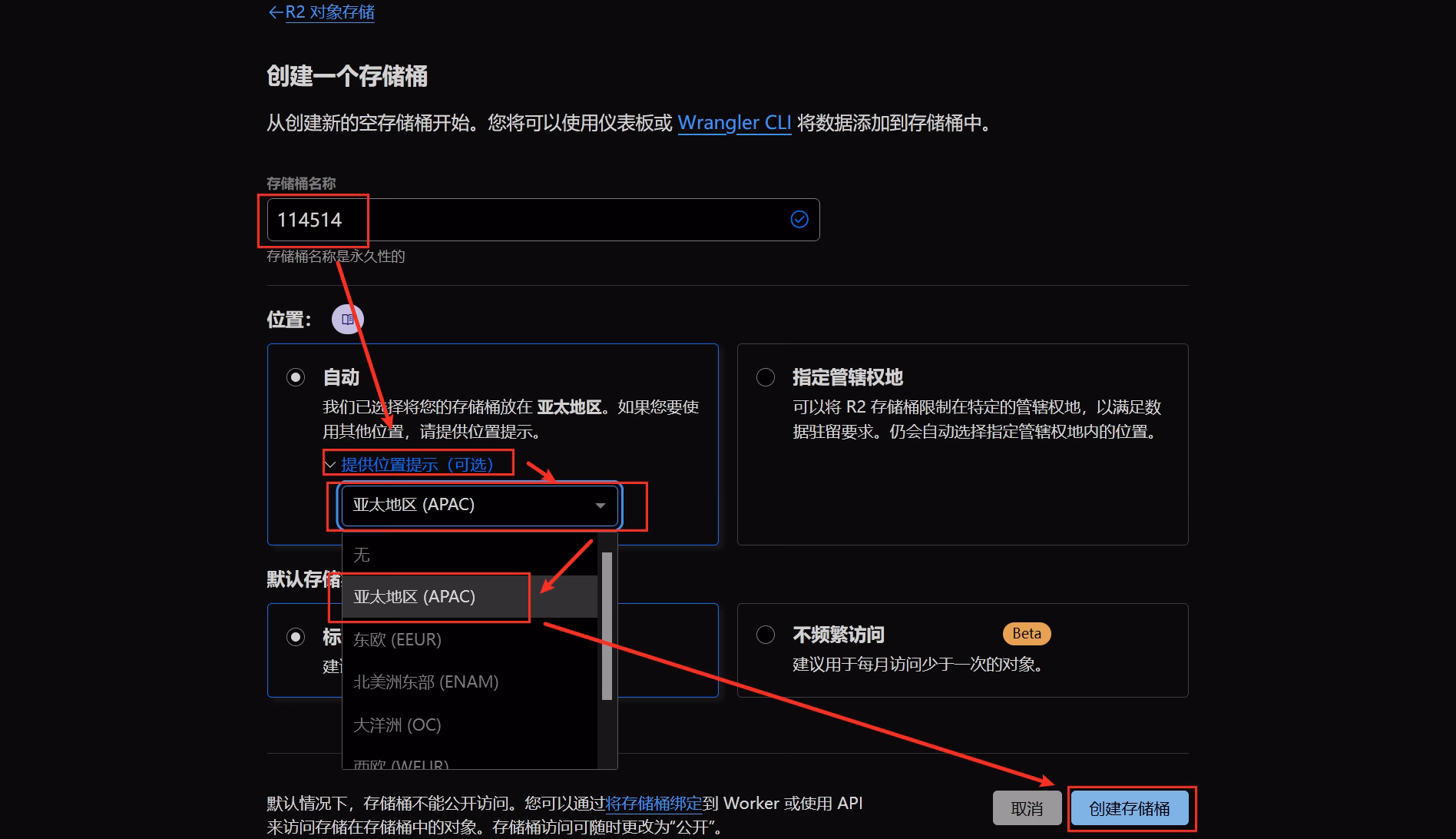
Task: Click the location documentation book icon
Action: 347,319
